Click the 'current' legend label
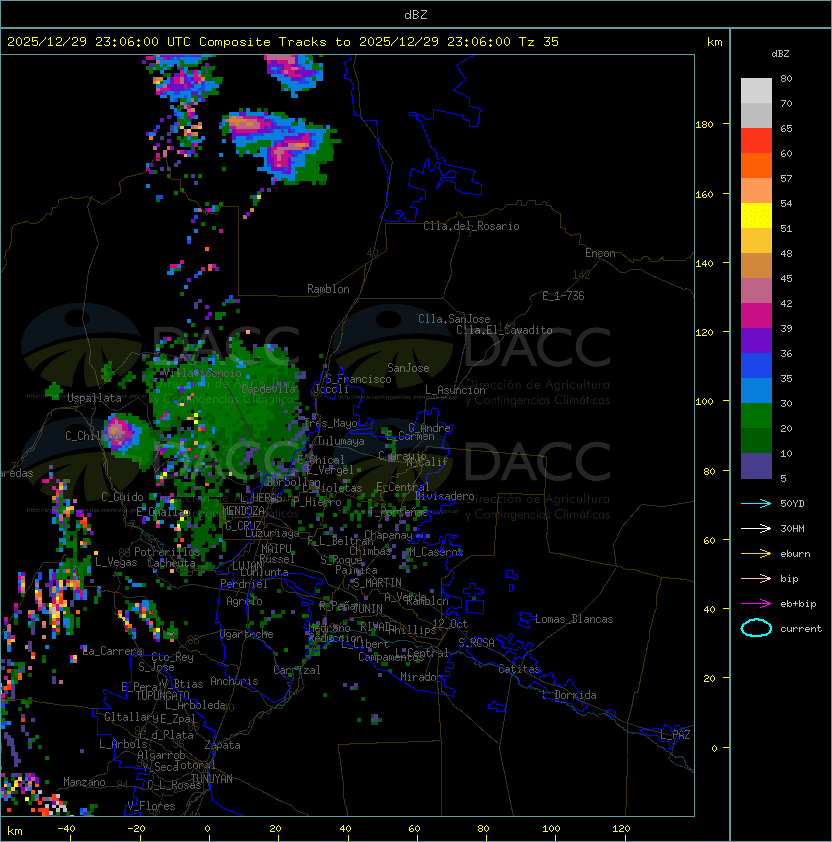The image size is (832, 842). pyautogui.click(x=801, y=629)
